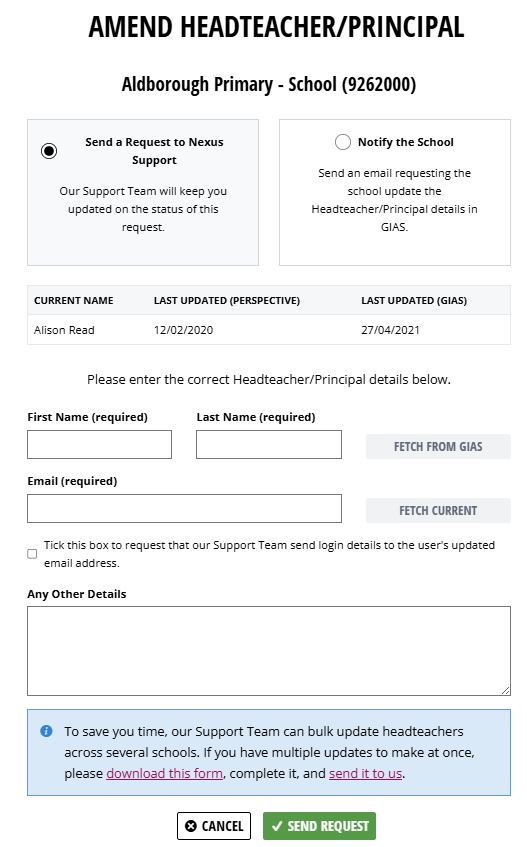Click the Alison Read table row
527x847 pixels.
pos(269,330)
